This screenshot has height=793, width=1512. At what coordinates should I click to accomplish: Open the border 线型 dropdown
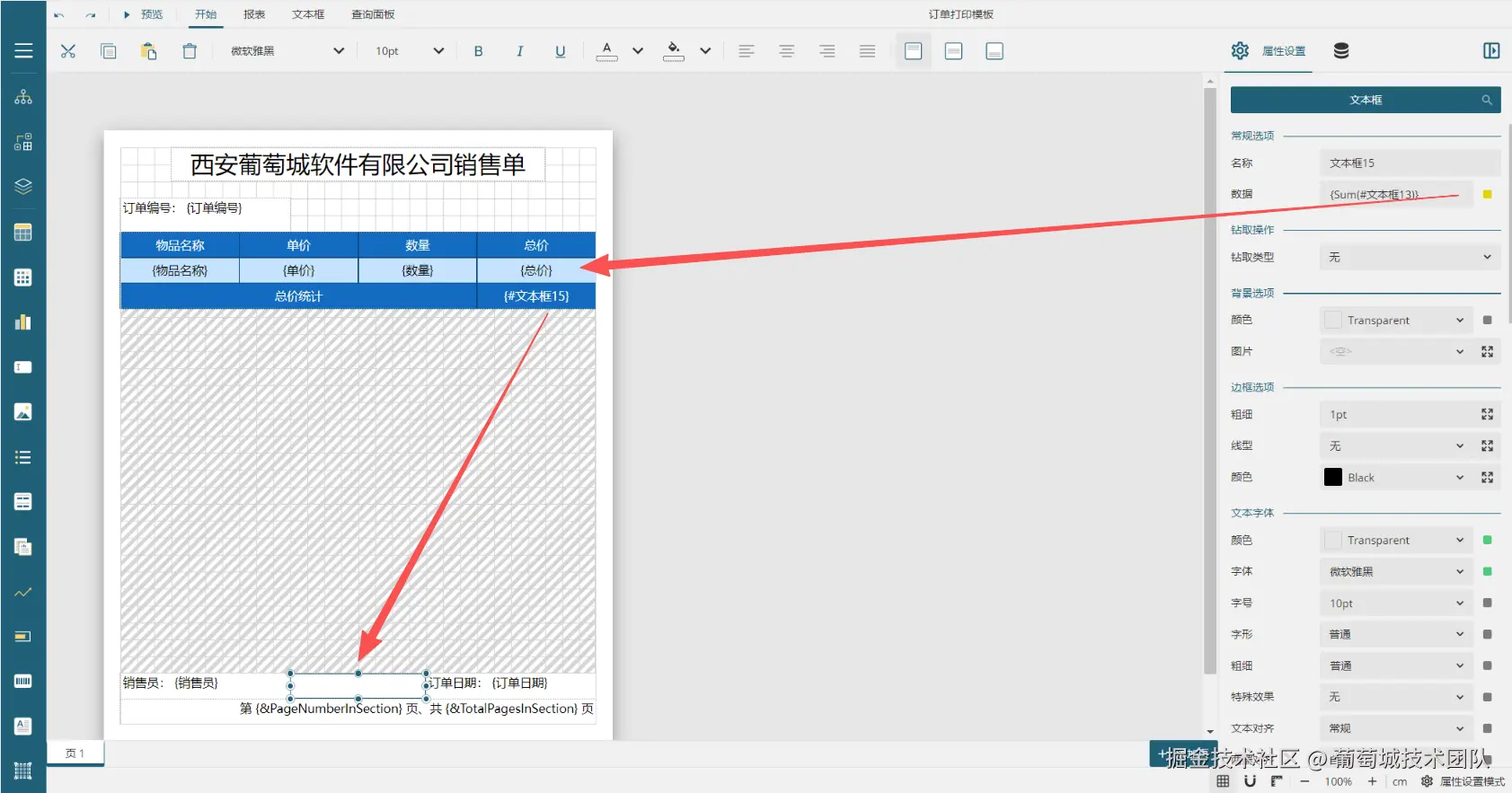pyautogui.click(x=1396, y=445)
